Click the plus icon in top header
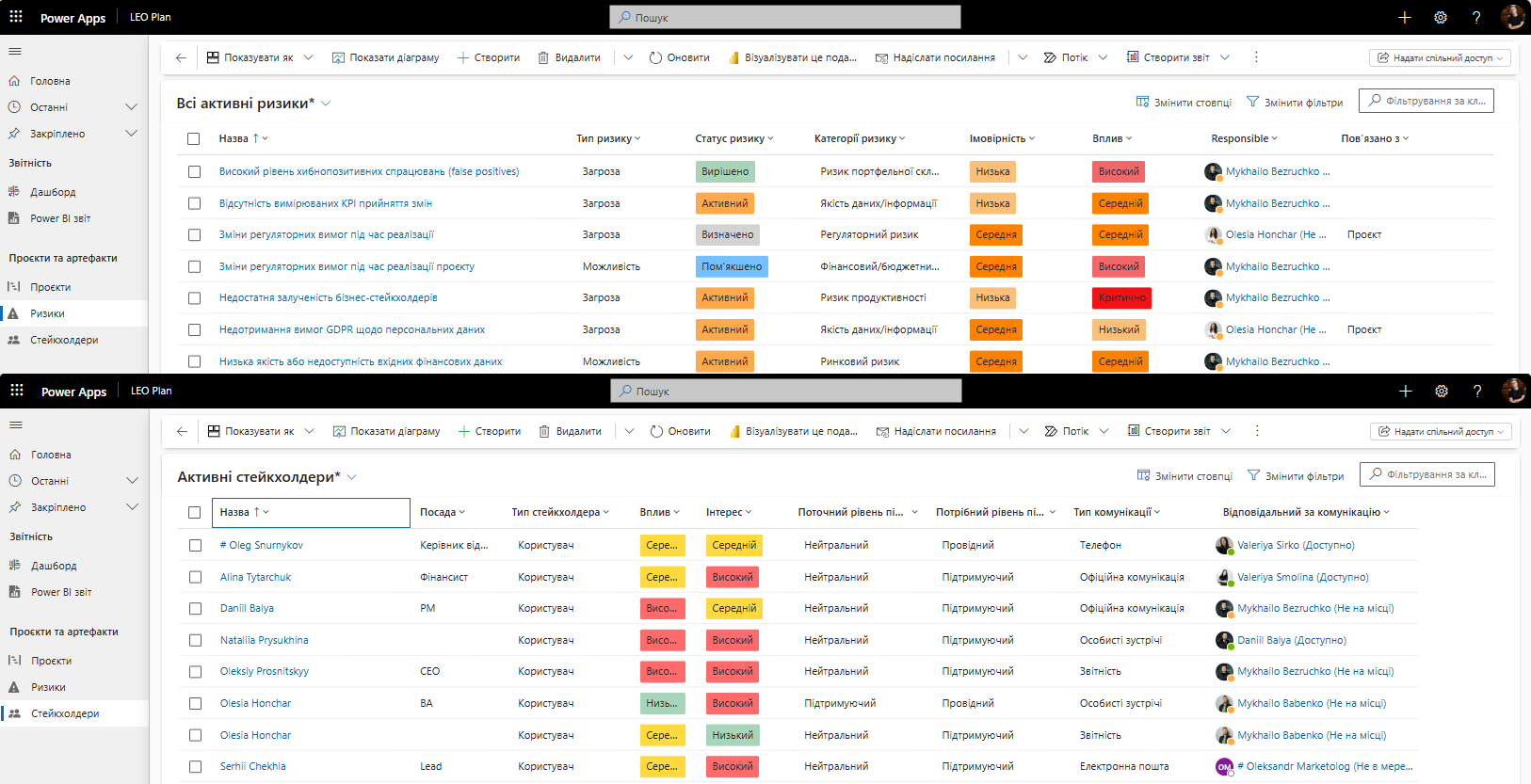This screenshot has width=1531, height=784. 1405,17
